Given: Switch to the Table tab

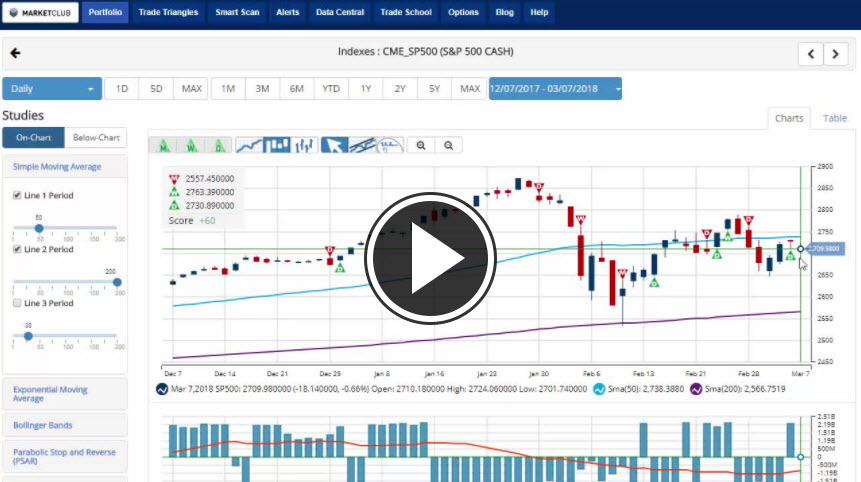Looking at the screenshot, I should 835,118.
